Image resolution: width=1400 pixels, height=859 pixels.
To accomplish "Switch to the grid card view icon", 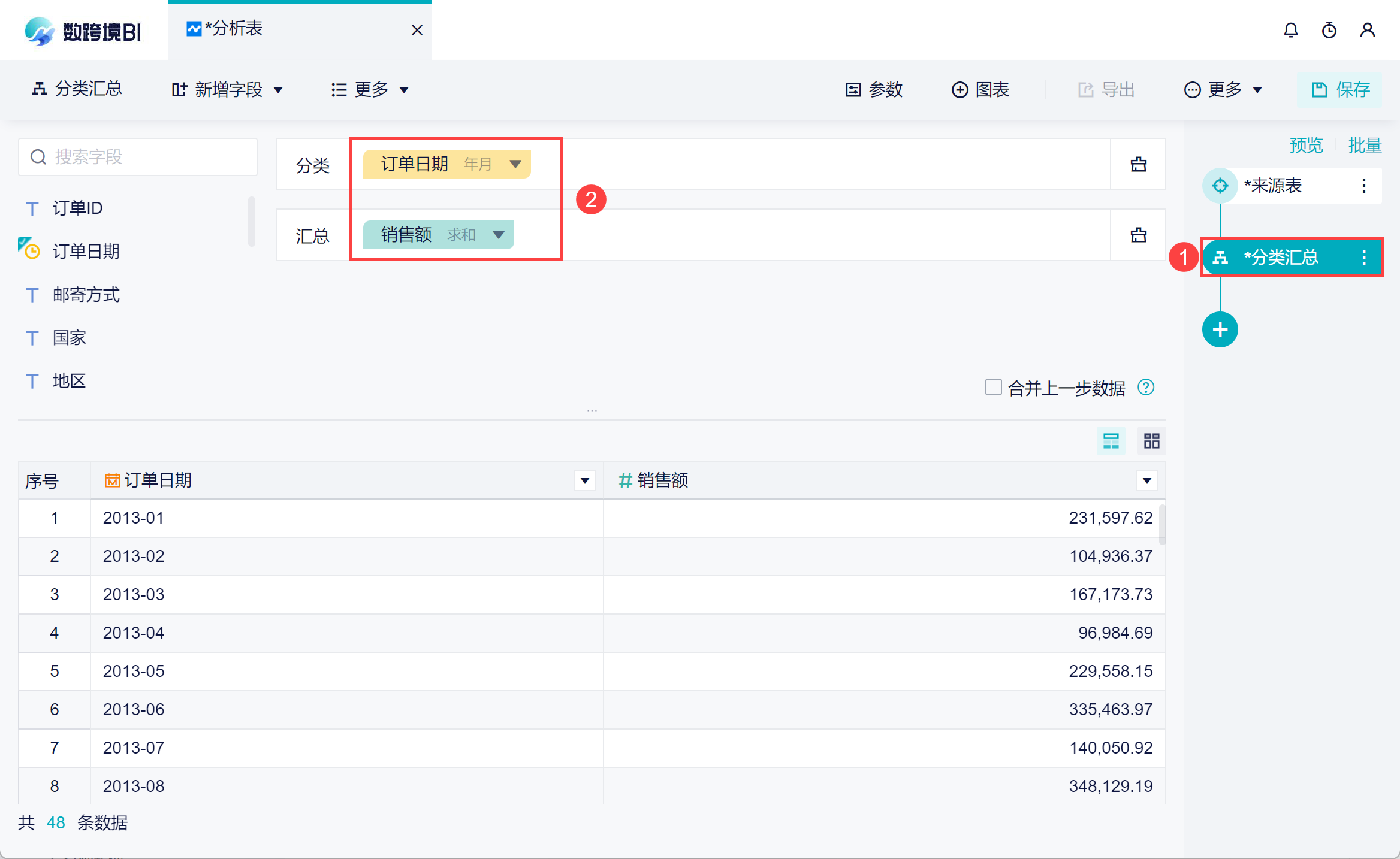I will click(x=1151, y=441).
